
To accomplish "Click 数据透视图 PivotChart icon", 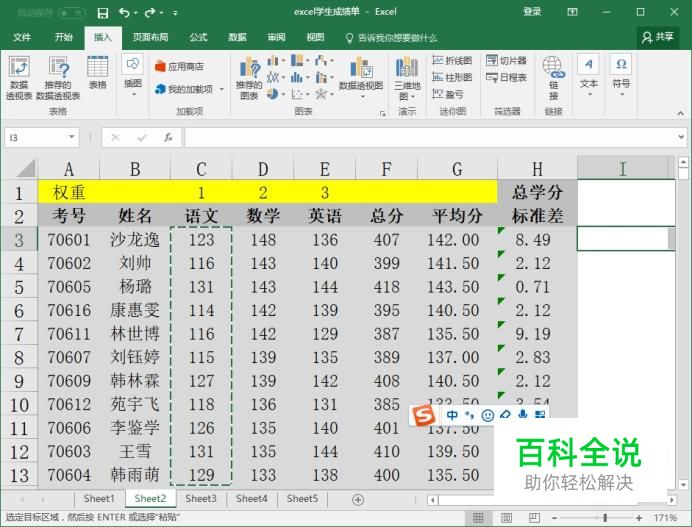I will click(x=361, y=76).
